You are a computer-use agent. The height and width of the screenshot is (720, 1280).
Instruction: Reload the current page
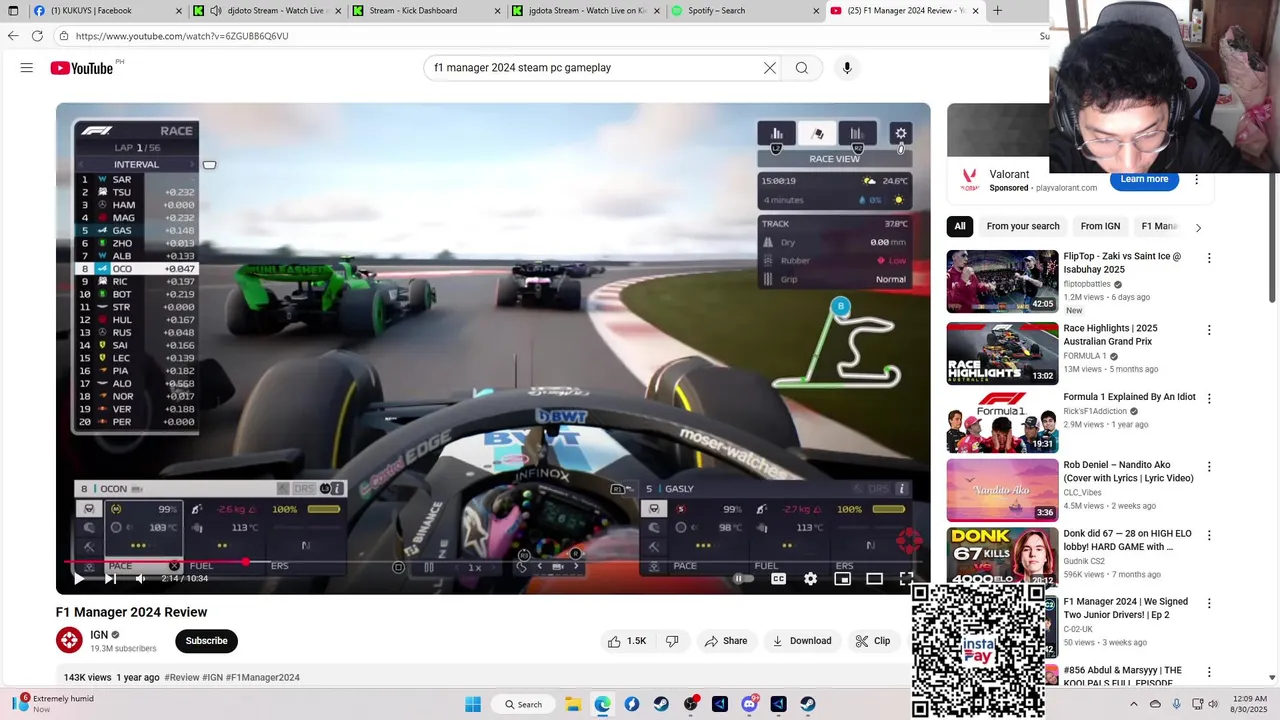tap(37, 36)
